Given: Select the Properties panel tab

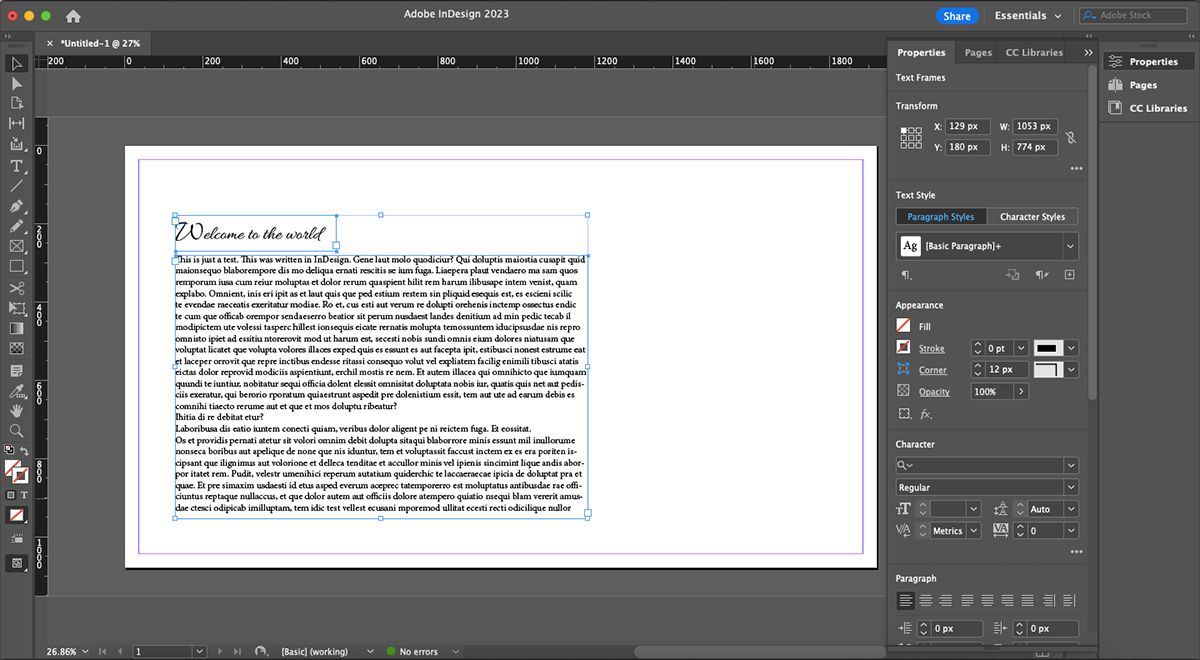Looking at the screenshot, I should click(921, 53).
